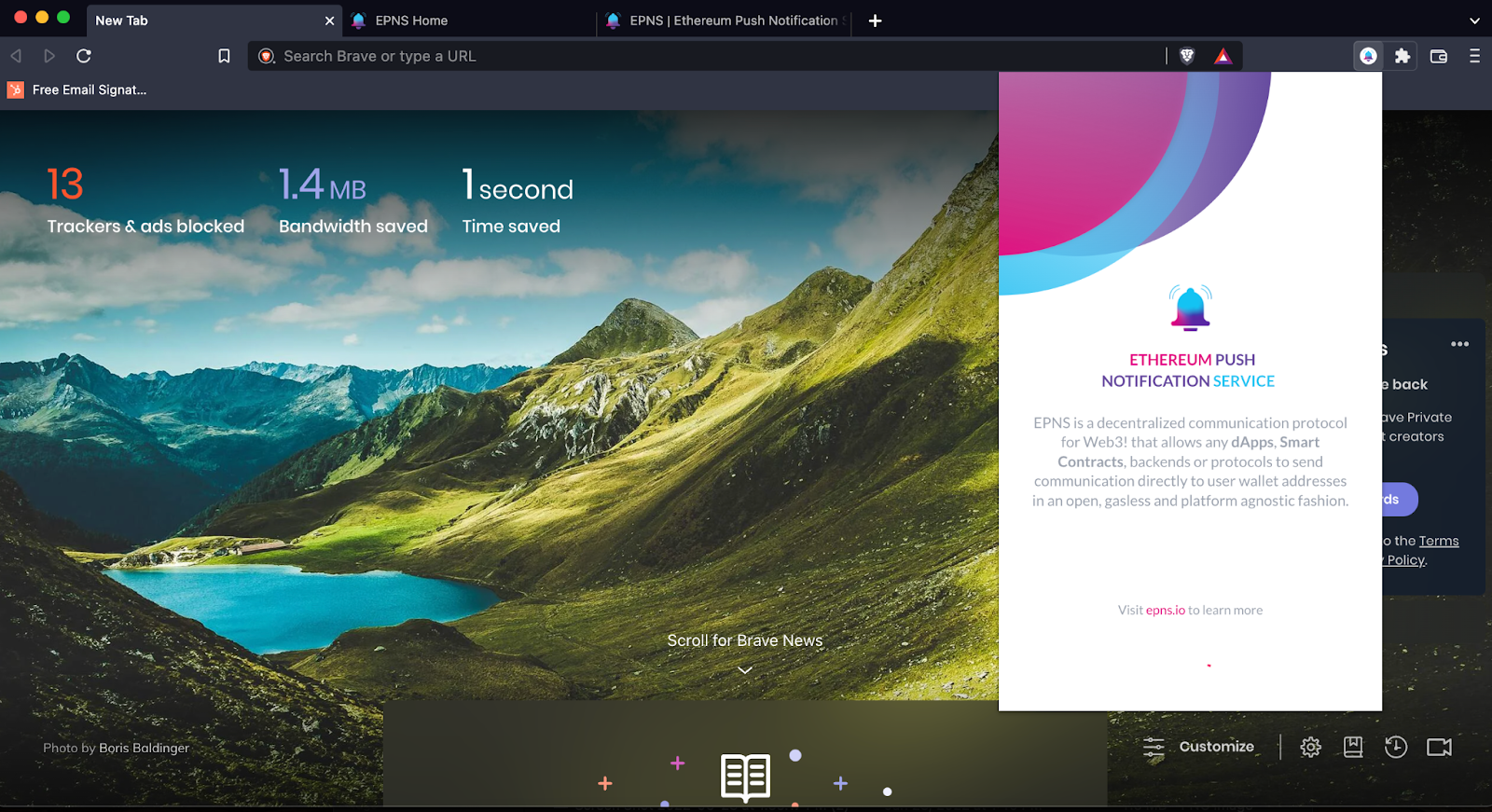
Task: Click the EPNS bell logo in popup
Action: [x=1190, y=308]
